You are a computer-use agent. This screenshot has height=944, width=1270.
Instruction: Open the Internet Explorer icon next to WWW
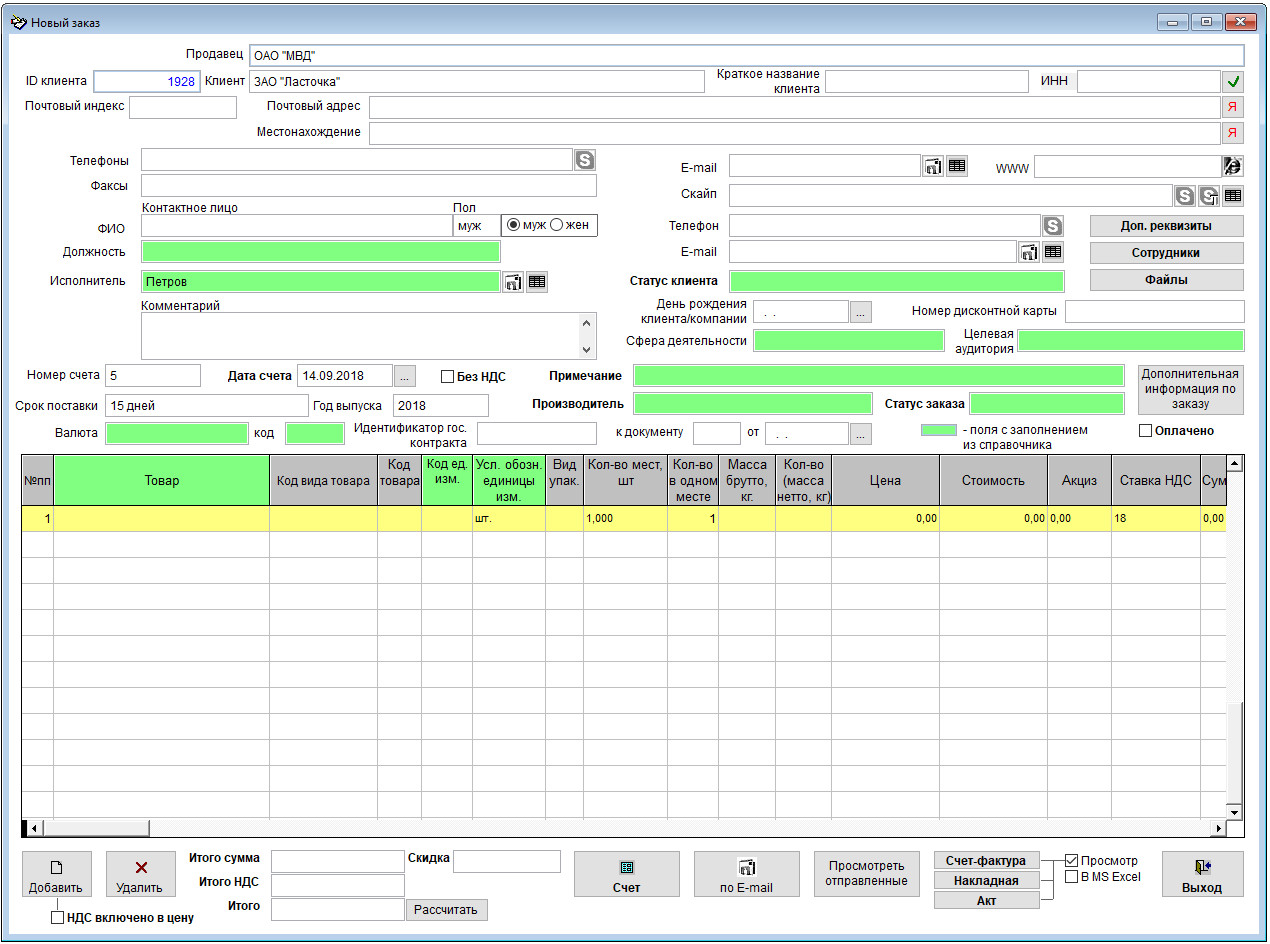point(1232,166)
